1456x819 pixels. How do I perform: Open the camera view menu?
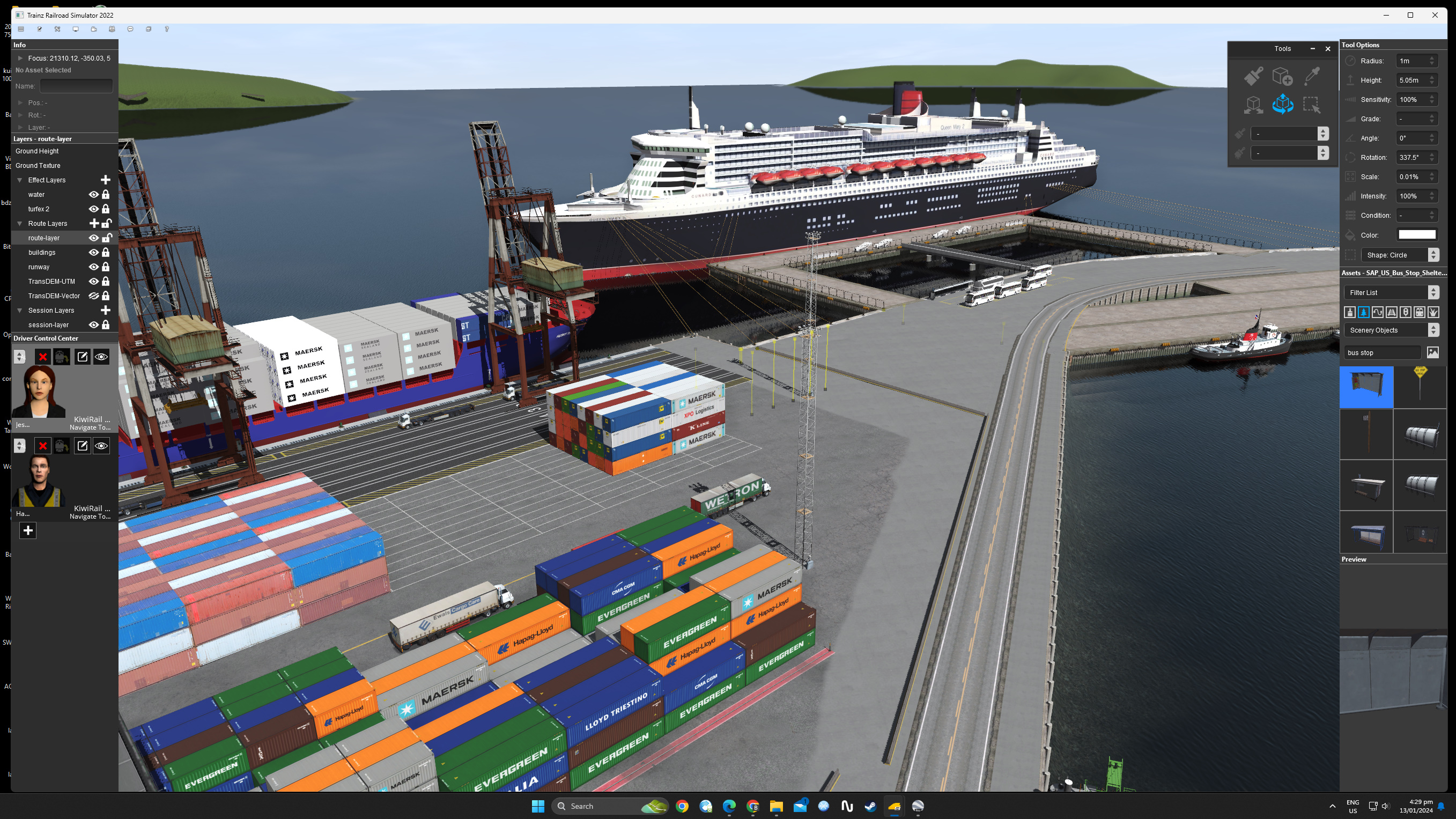coord(94,29)
